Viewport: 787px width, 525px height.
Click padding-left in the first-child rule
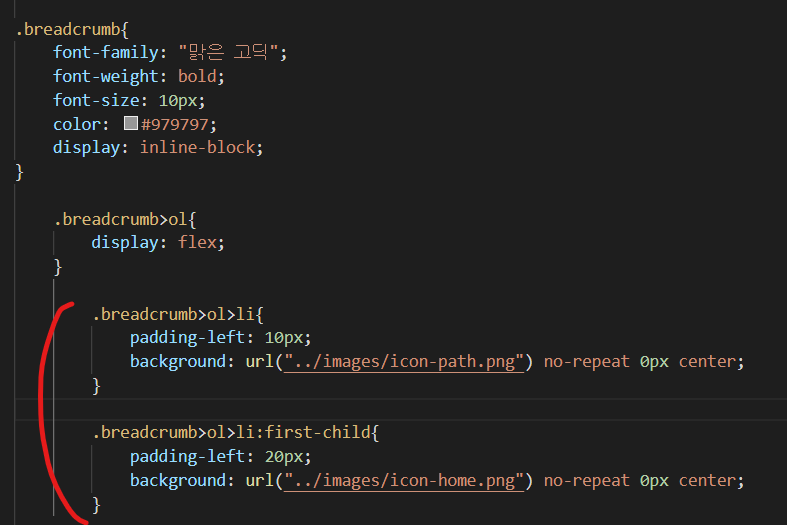[187, 456]
